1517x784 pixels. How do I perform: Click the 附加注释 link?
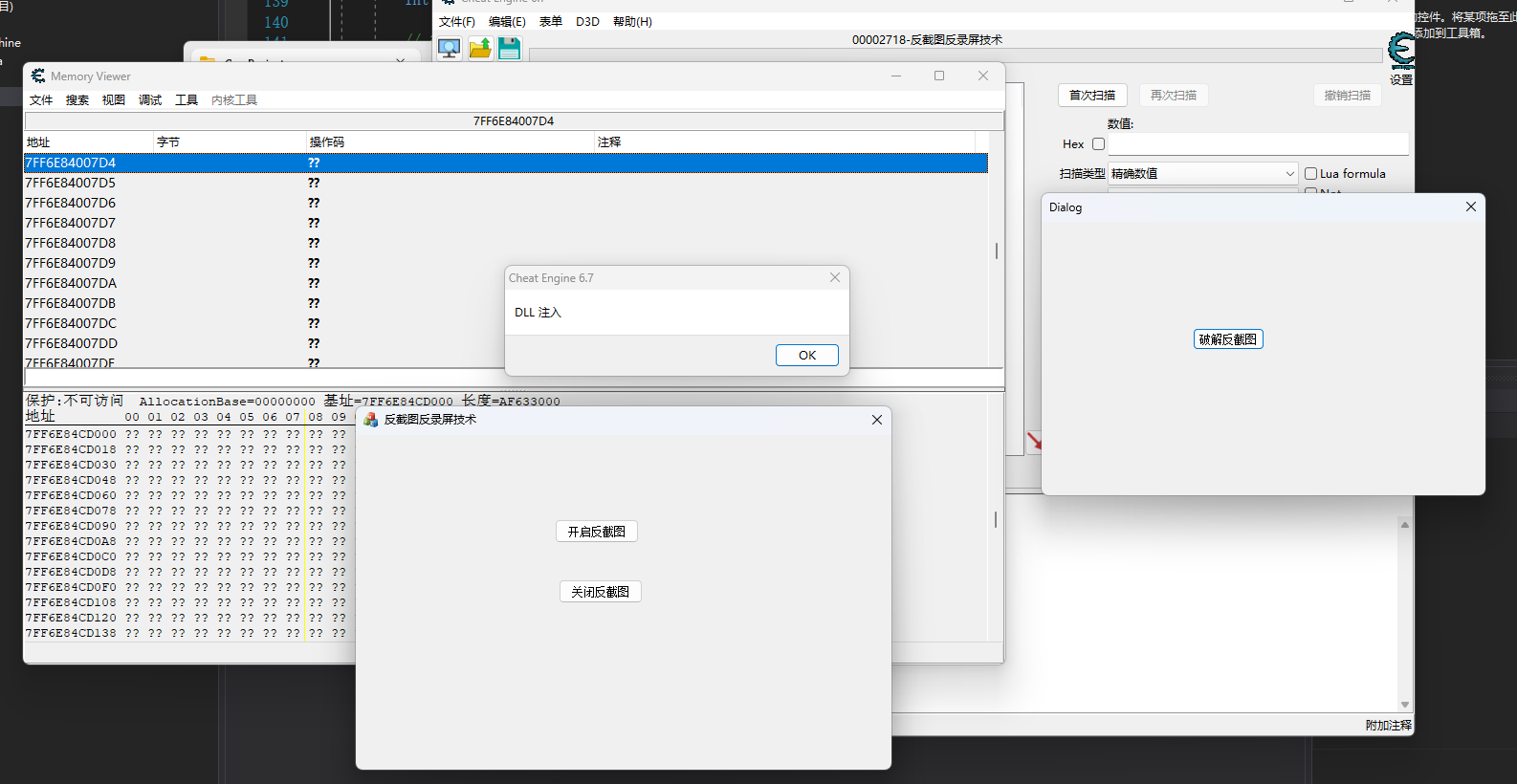pyautogui.click(x=1388, y=726)
